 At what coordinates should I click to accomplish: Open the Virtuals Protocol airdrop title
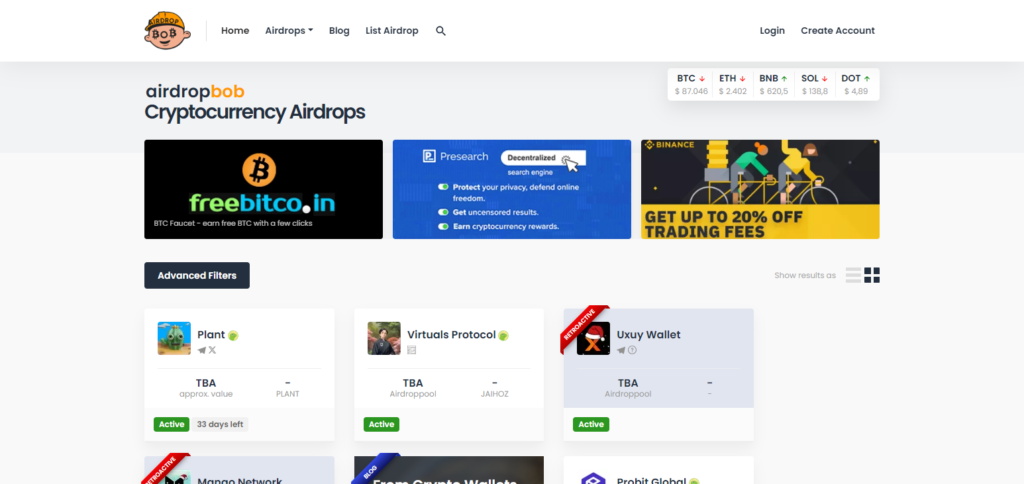[451, 334]
